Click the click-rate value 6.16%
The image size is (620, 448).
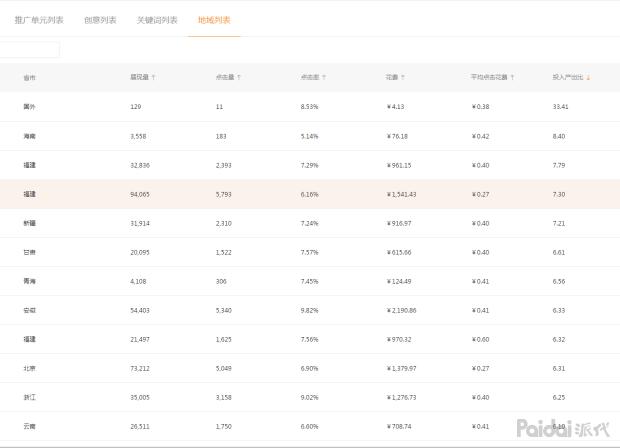tap(309, 195)
